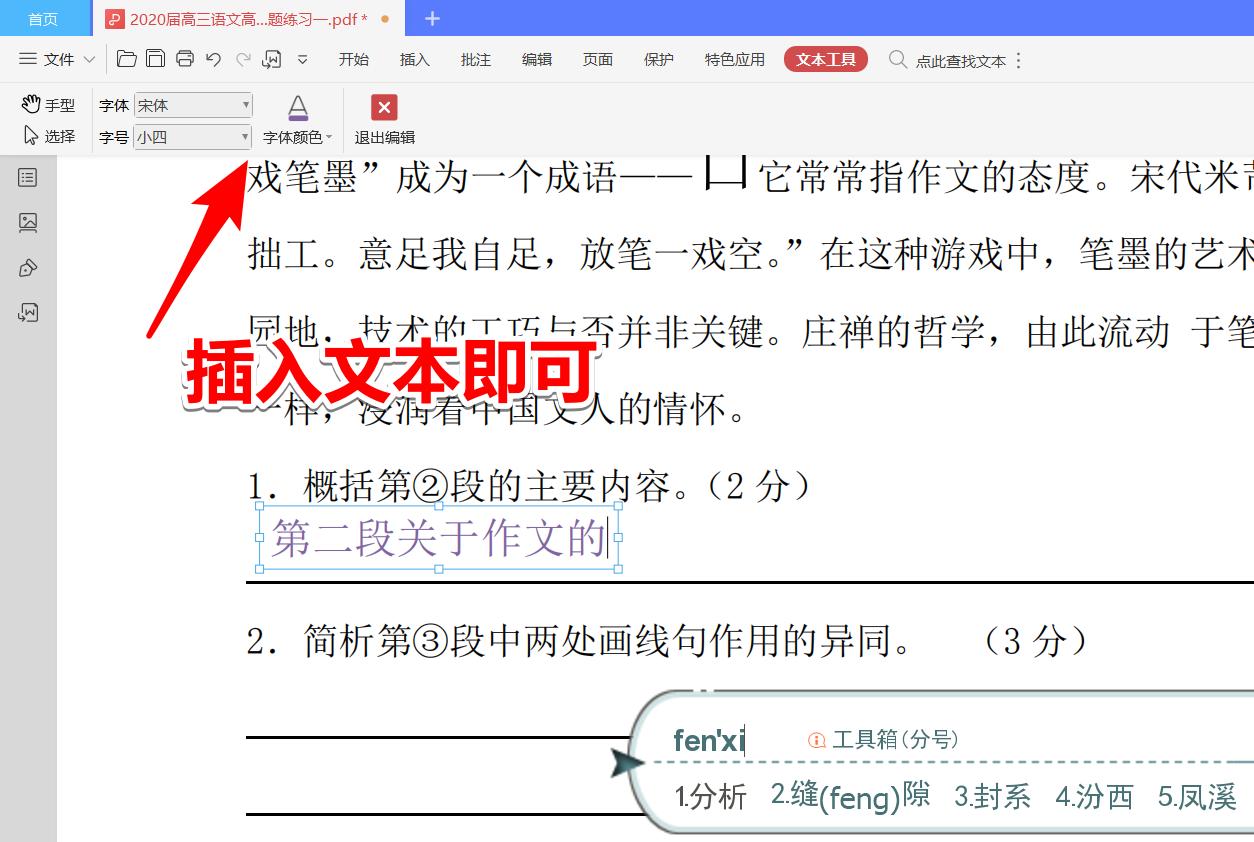1254x842 pixels.
Task: Undo the last edit
Action: pyautogui.click(x=213, y=59)
